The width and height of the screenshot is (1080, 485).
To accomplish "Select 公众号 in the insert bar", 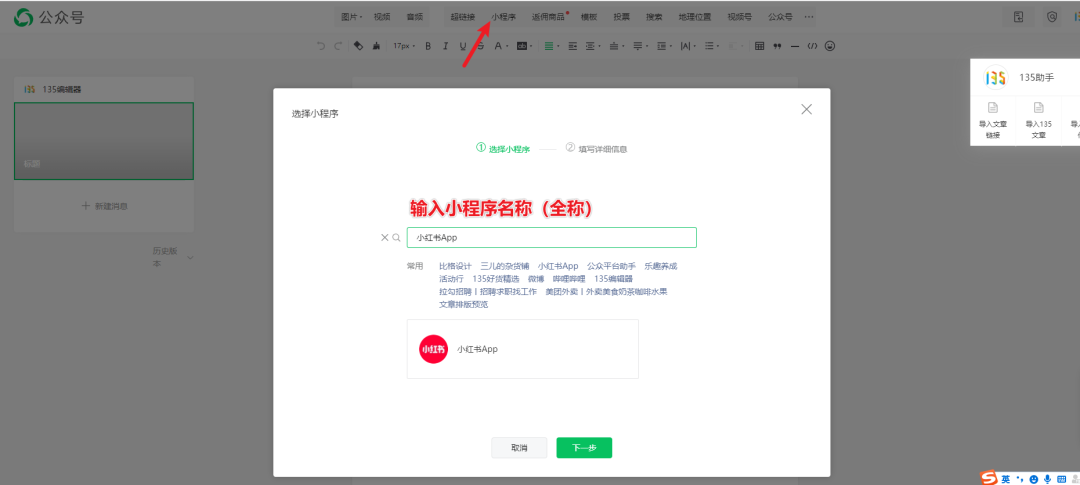I will [x=780, y=17].
